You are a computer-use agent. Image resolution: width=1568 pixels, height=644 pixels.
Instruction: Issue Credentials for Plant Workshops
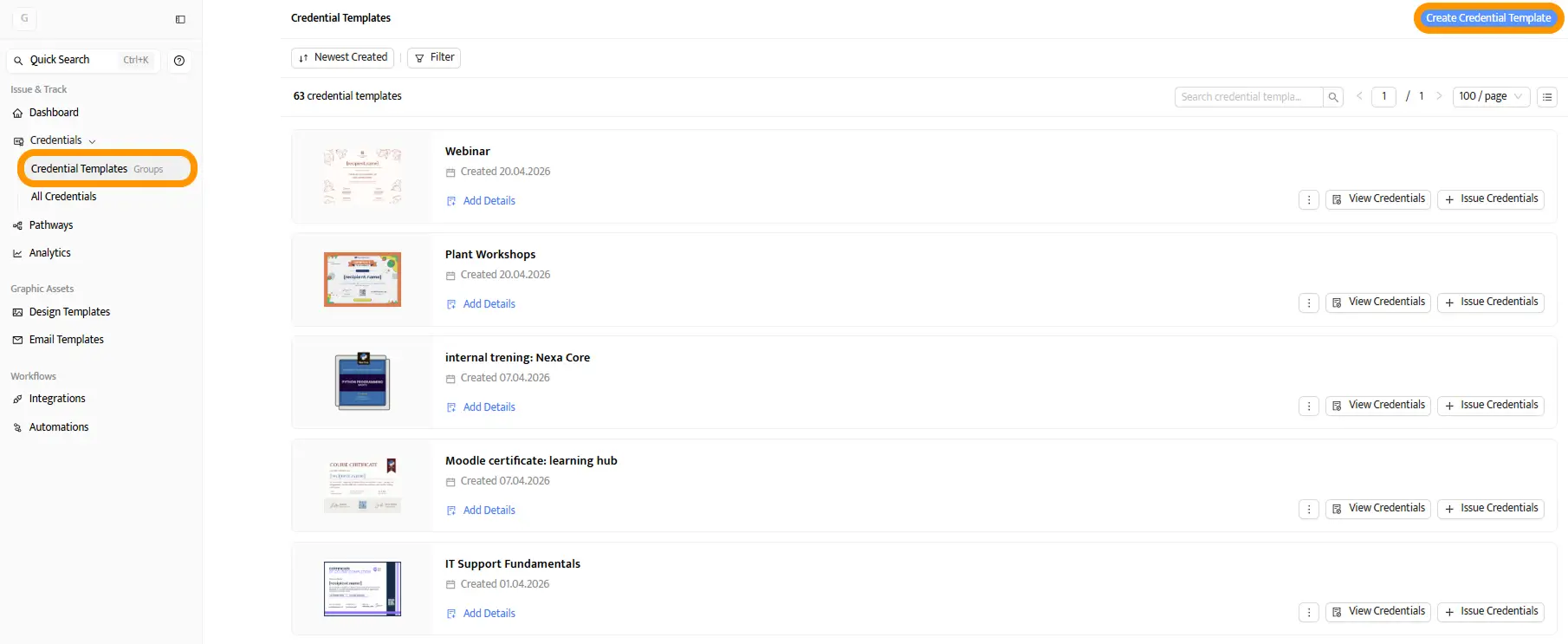[1491, 302]
